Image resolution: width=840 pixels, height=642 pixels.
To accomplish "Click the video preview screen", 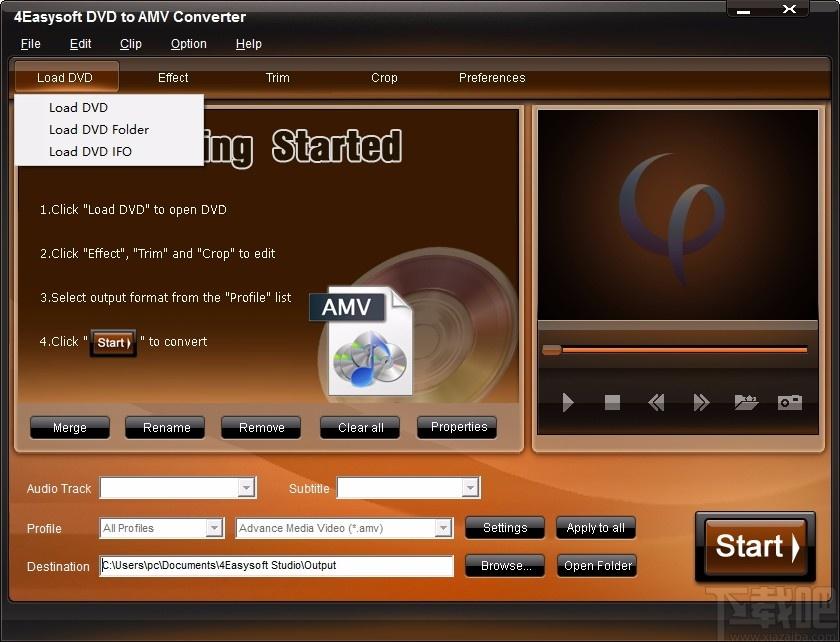I will point(678,215).
